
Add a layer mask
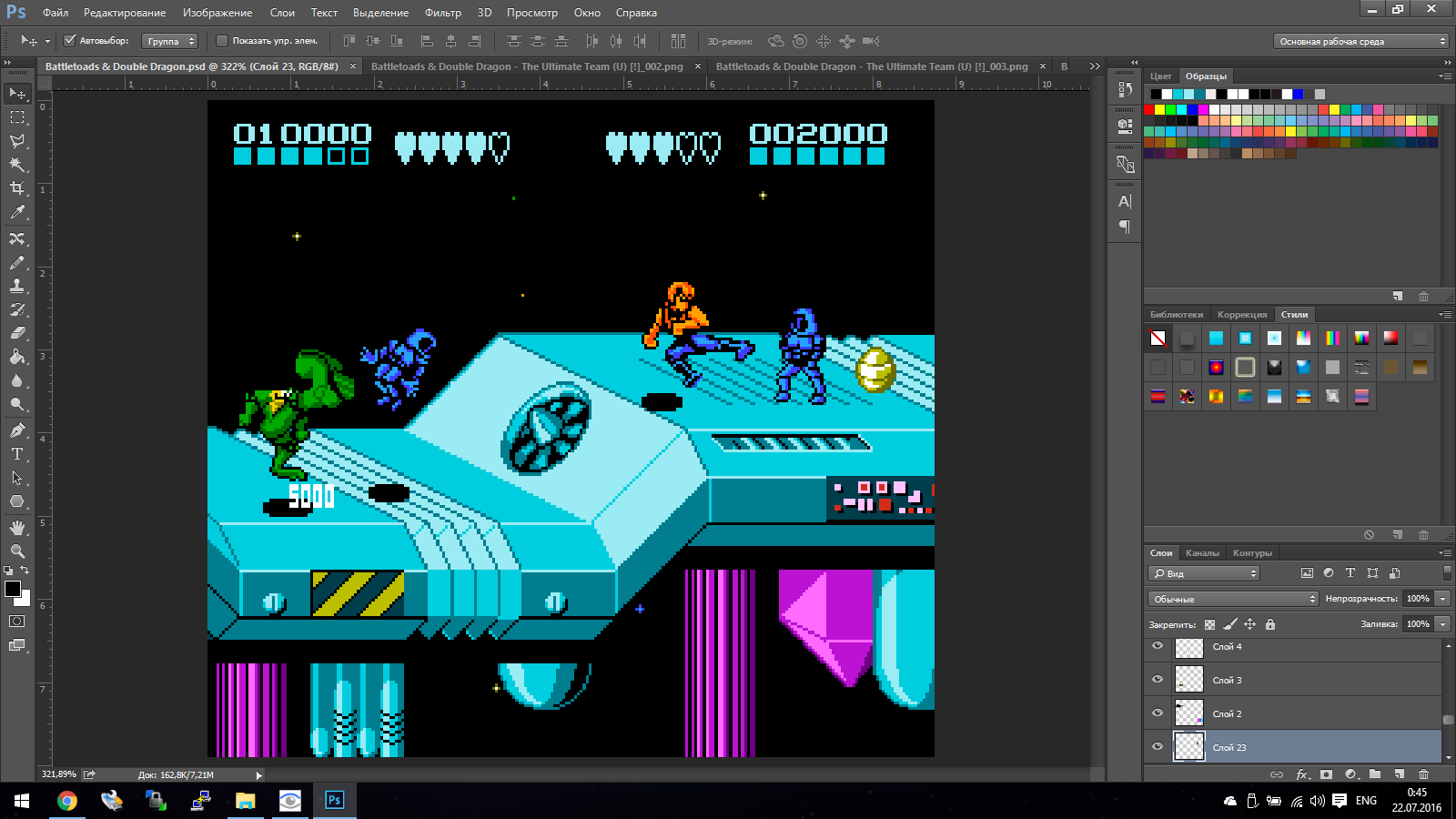[1326, 774]
